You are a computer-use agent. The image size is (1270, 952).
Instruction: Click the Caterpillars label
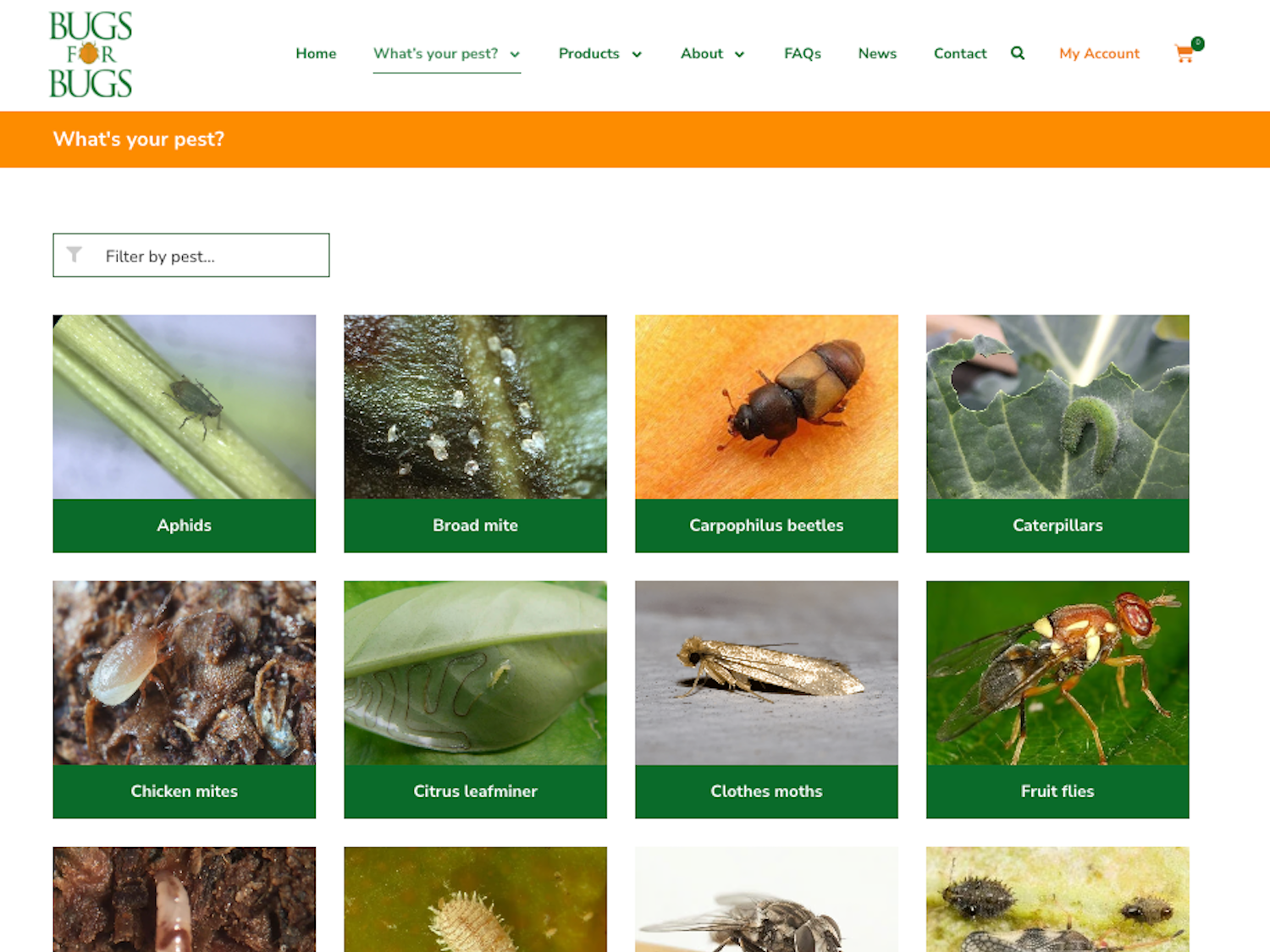click(1057, 526)
